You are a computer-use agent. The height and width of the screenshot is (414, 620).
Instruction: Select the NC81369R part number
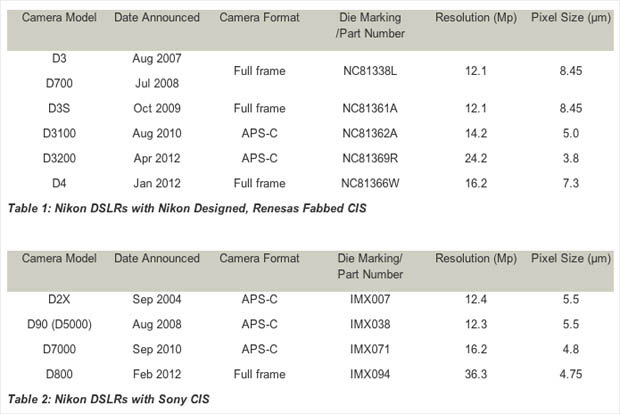click(370, 158)
